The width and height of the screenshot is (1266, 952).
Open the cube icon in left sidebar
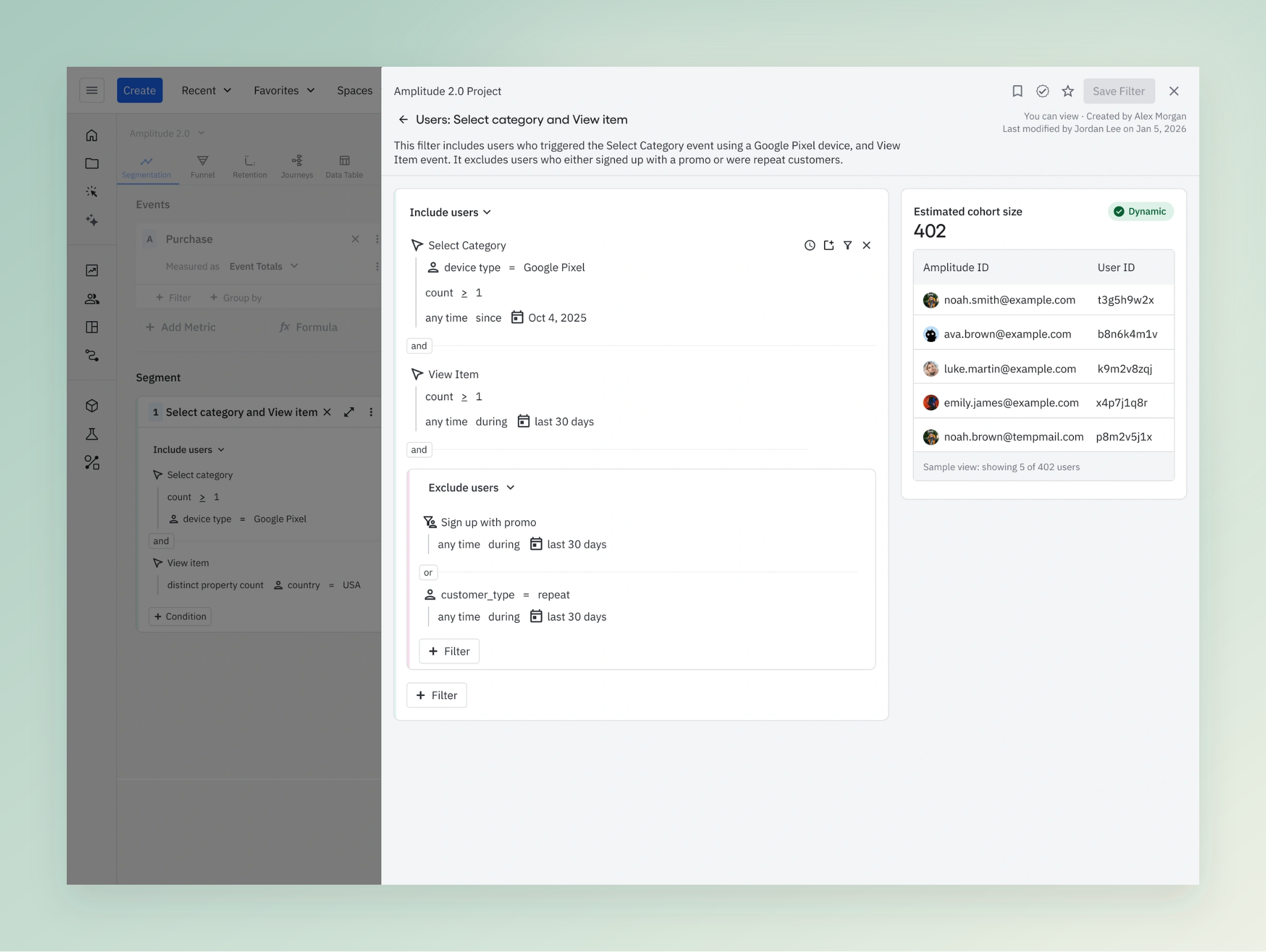tap(91, 406)
